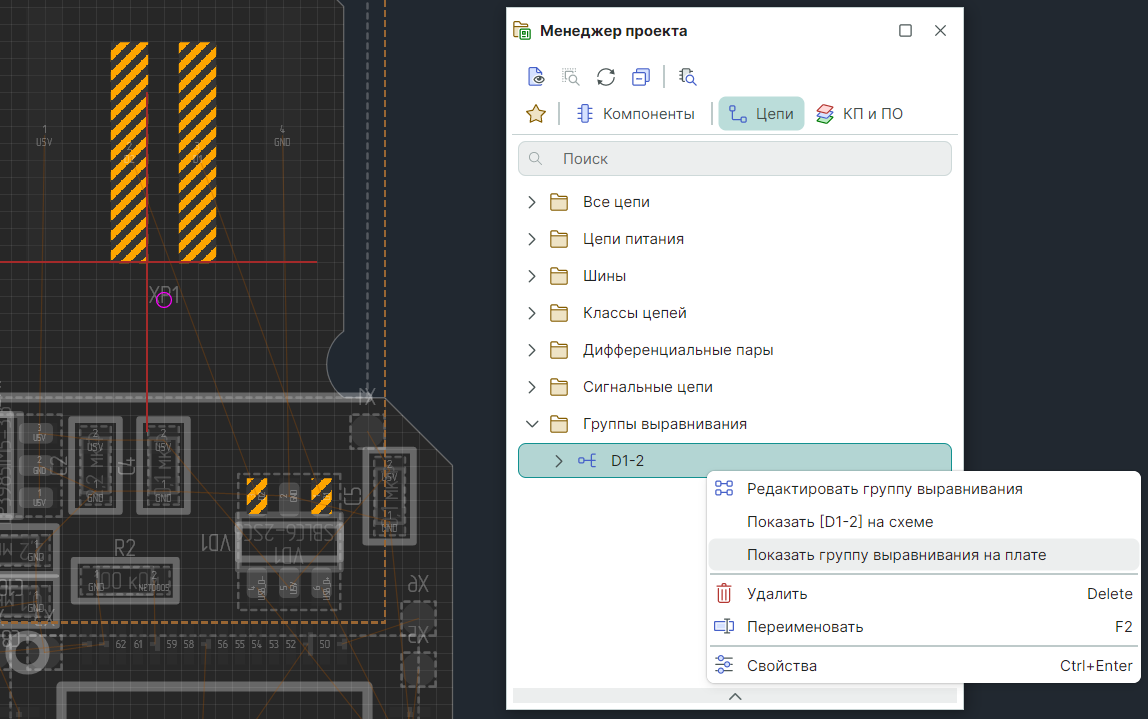Select Показать группу выравнивания на плате
Screen dimensions: 1148x719
pyautogui.click(x=896, y=555)
